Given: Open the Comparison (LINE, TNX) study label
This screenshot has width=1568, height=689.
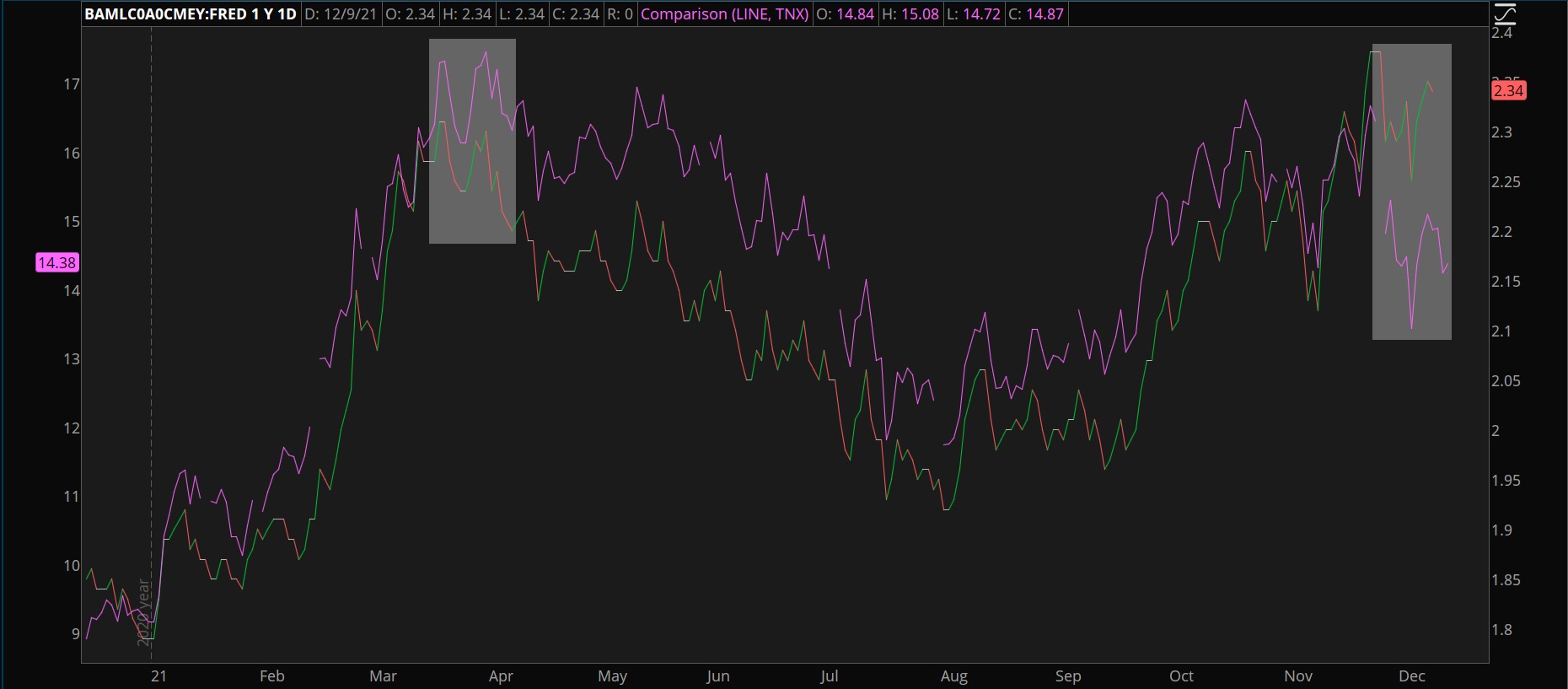Looking at the screenshot, I should tap(724, 14).
